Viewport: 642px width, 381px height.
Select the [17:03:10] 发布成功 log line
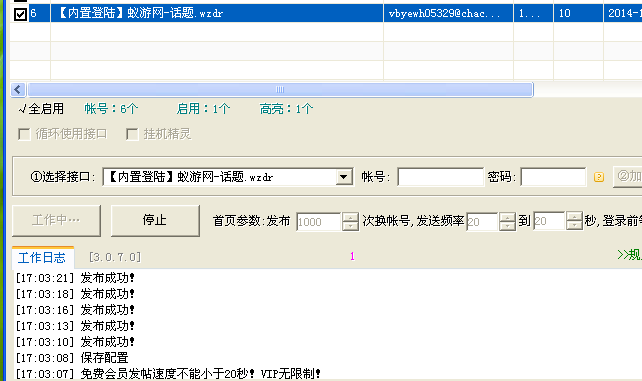pyautogui.click(x=75, y=342)
